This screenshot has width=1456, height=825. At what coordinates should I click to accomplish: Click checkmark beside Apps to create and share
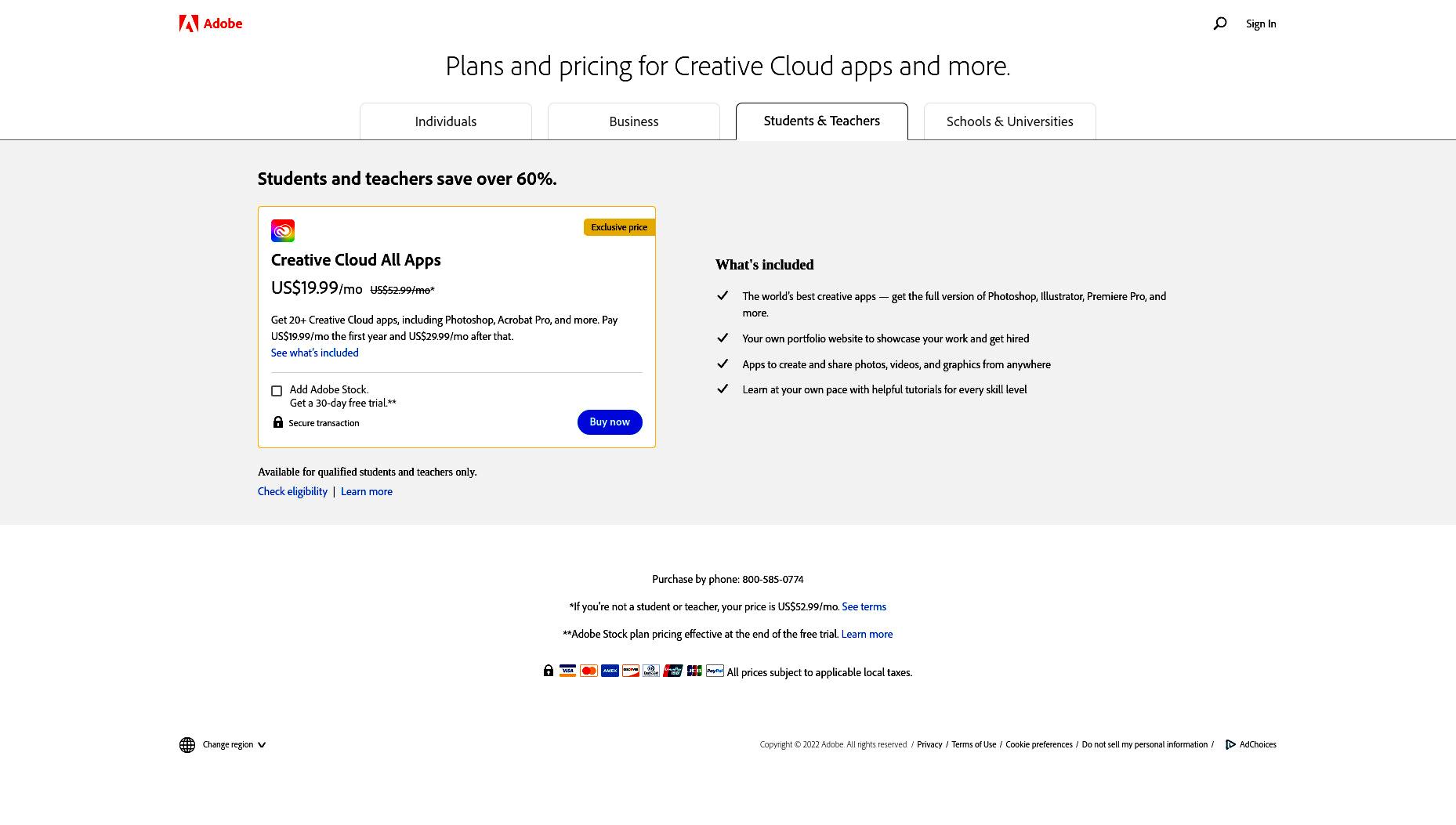click(723, 364)
